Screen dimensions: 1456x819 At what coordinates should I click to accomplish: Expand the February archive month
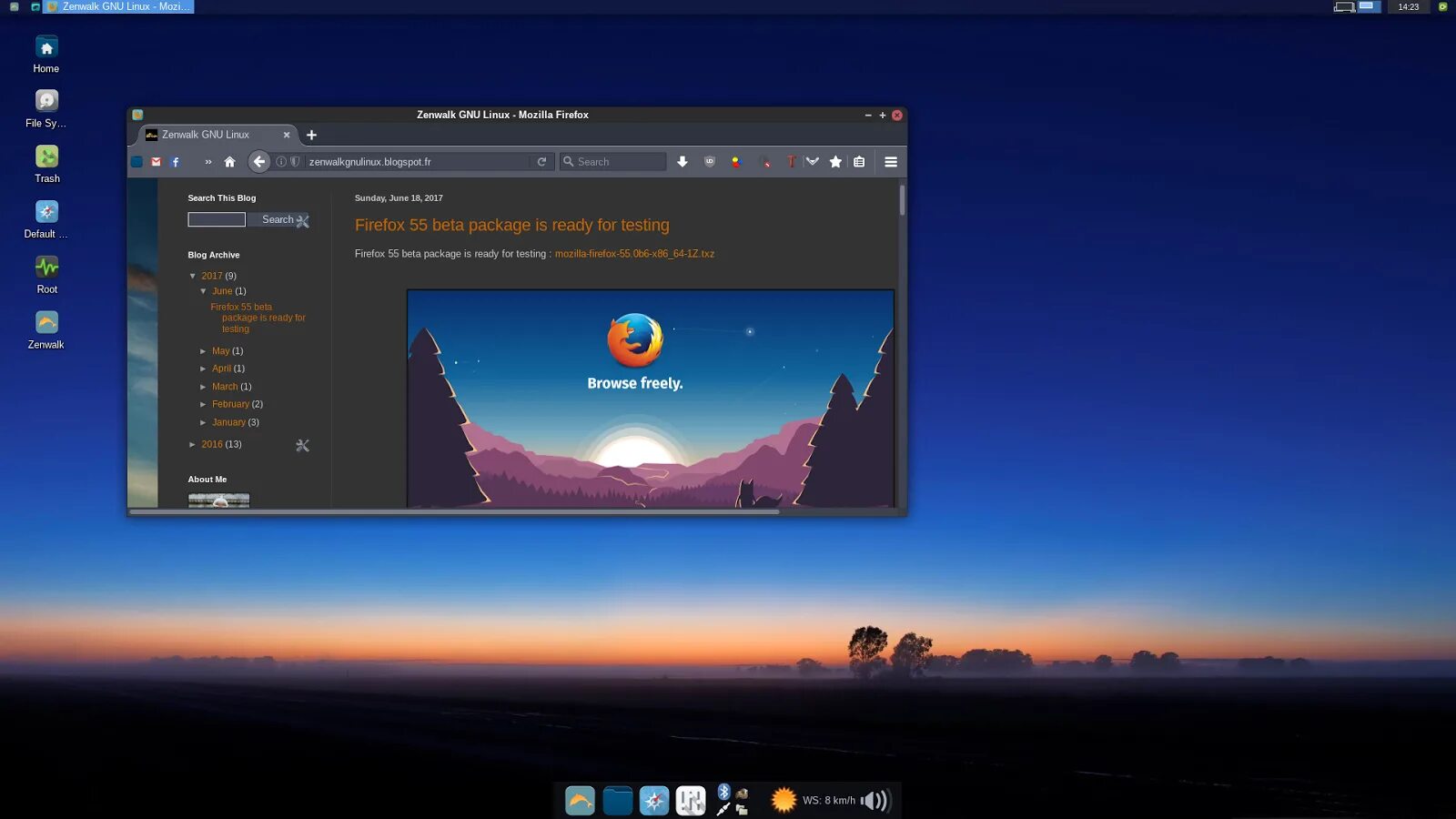[x=204, y=404]
